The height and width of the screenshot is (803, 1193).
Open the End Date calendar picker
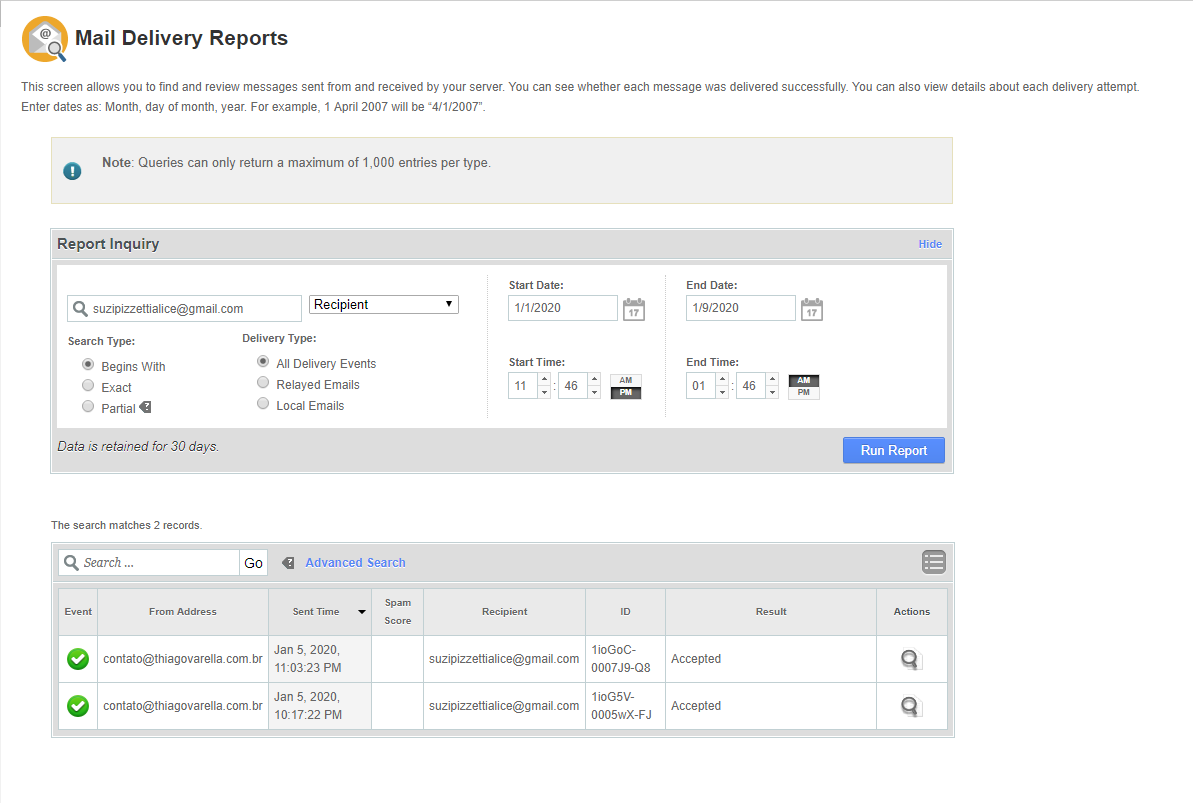[x=811, y=309]
